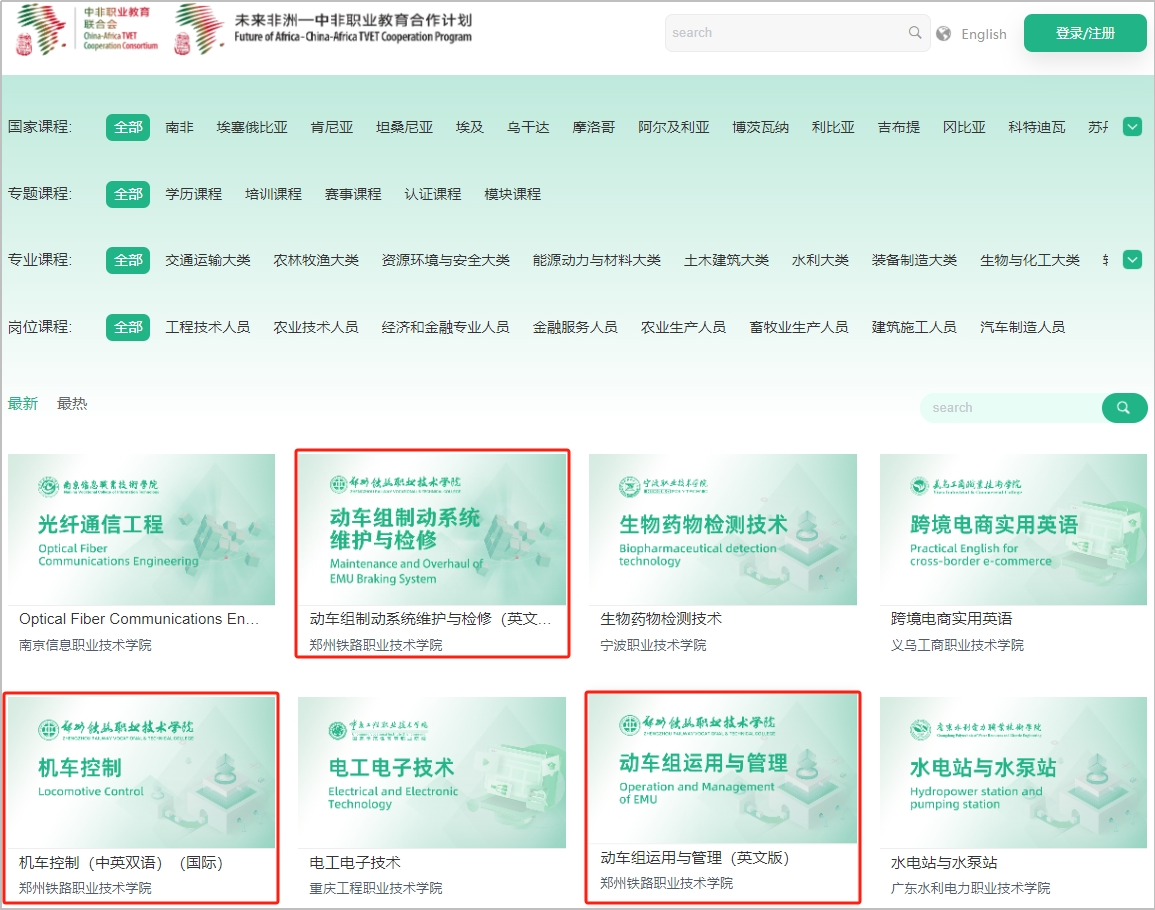Expand the country courses list
This screenshot has width=1155, height=910.
point(1132,127)
